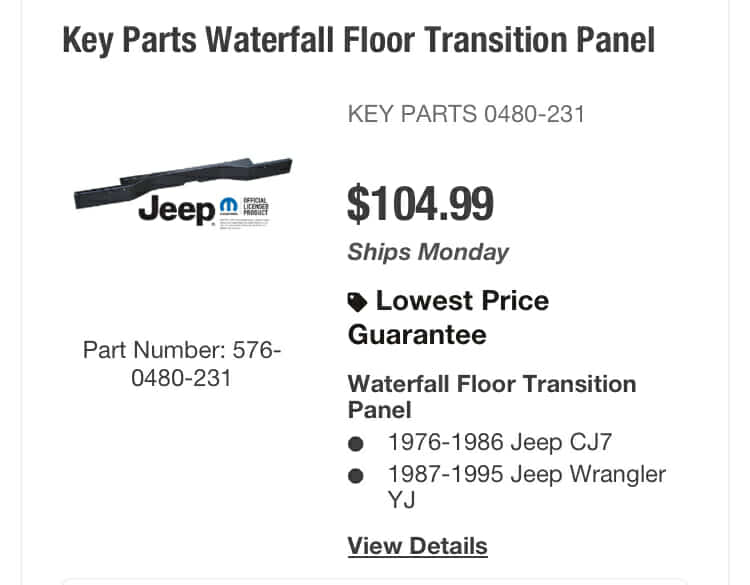Click the price tag icon
Screen dimensions: 750x585
pyautogui.click(x=357, y=302)
